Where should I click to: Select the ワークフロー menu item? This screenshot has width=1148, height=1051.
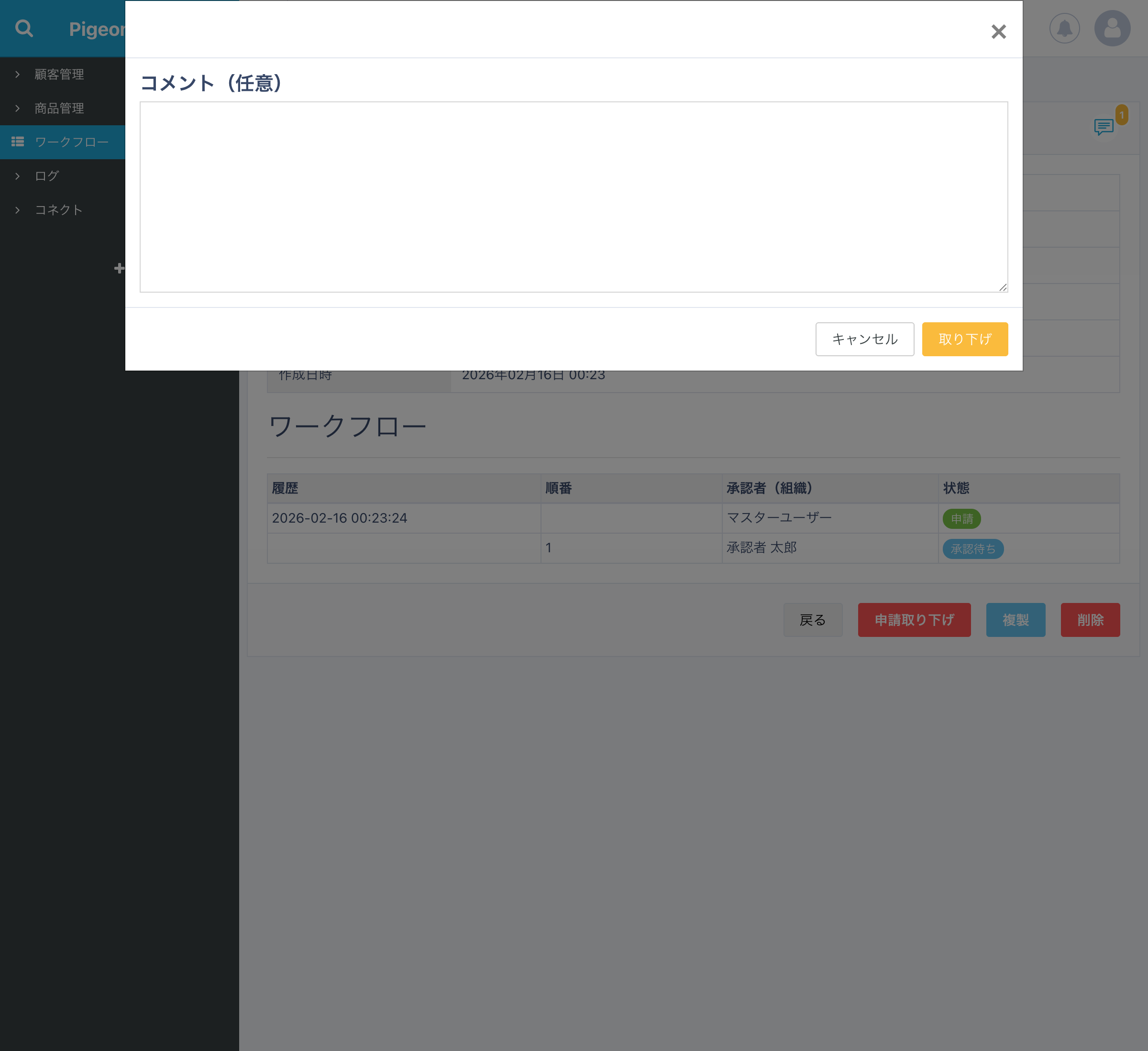[71, 141]
